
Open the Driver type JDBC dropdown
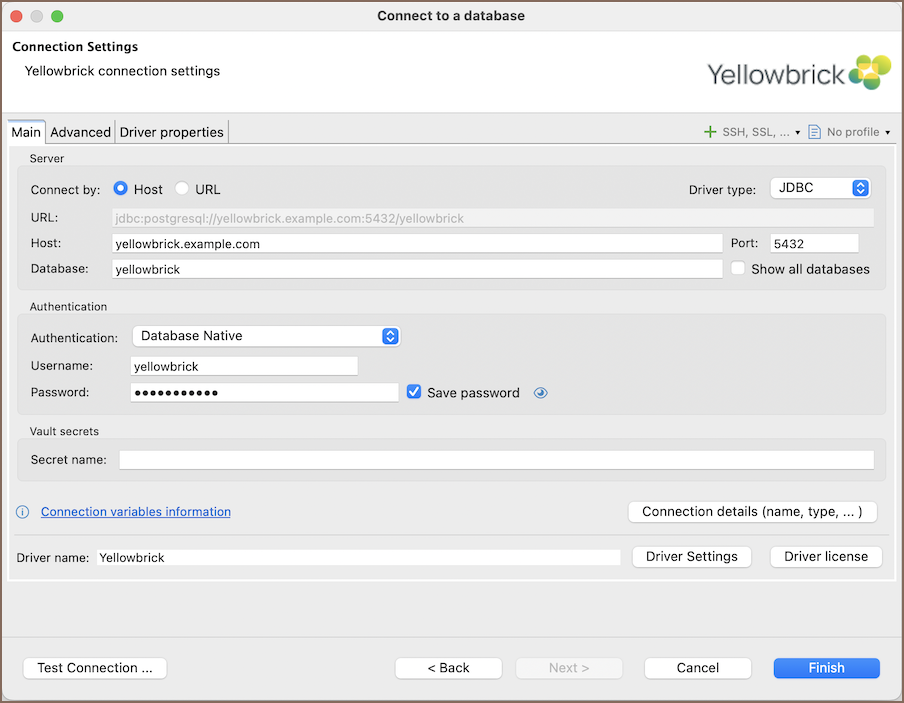pyautogui.click(x=820, y=188)
